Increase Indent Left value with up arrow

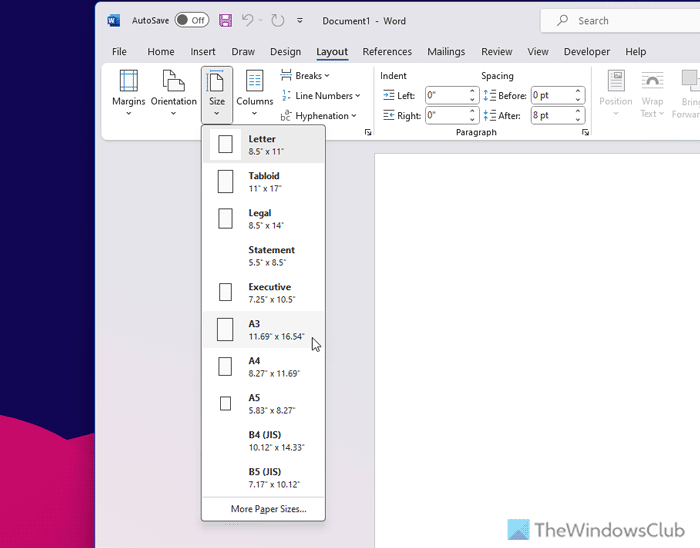pyautogui.click(x=472, y=91)
